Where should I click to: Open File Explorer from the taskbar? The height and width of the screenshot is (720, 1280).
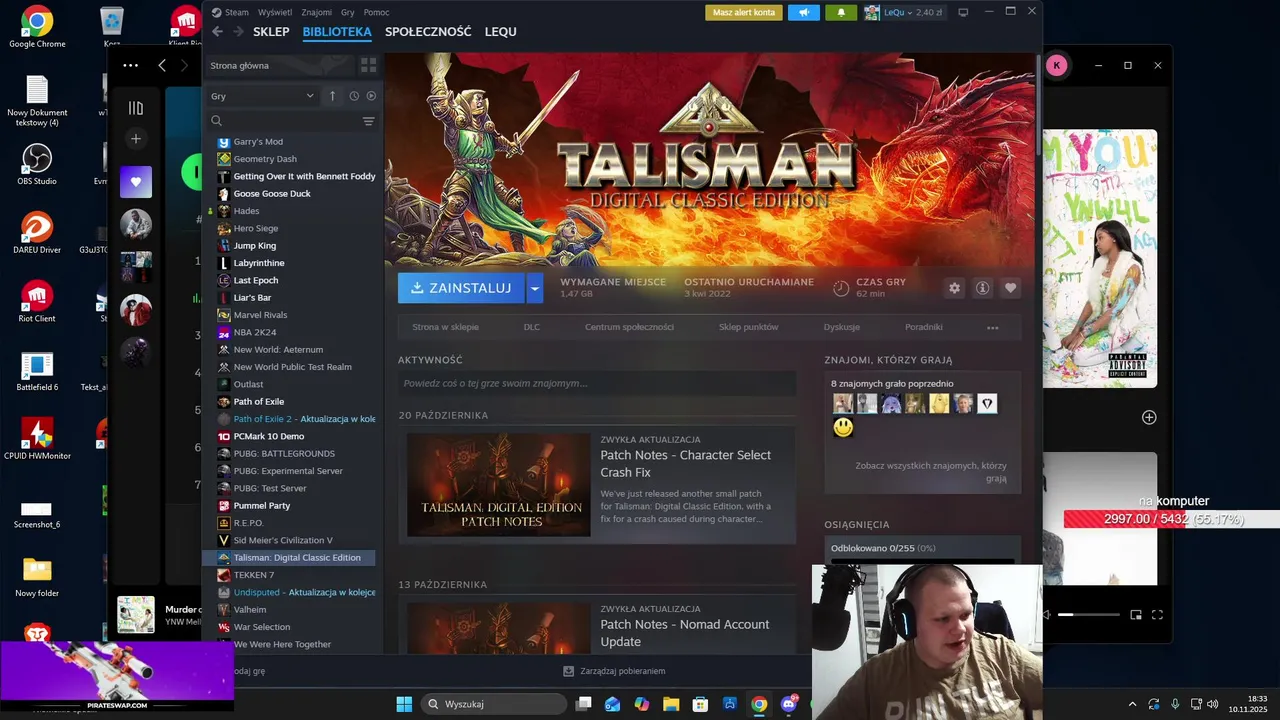coord(671,704)
